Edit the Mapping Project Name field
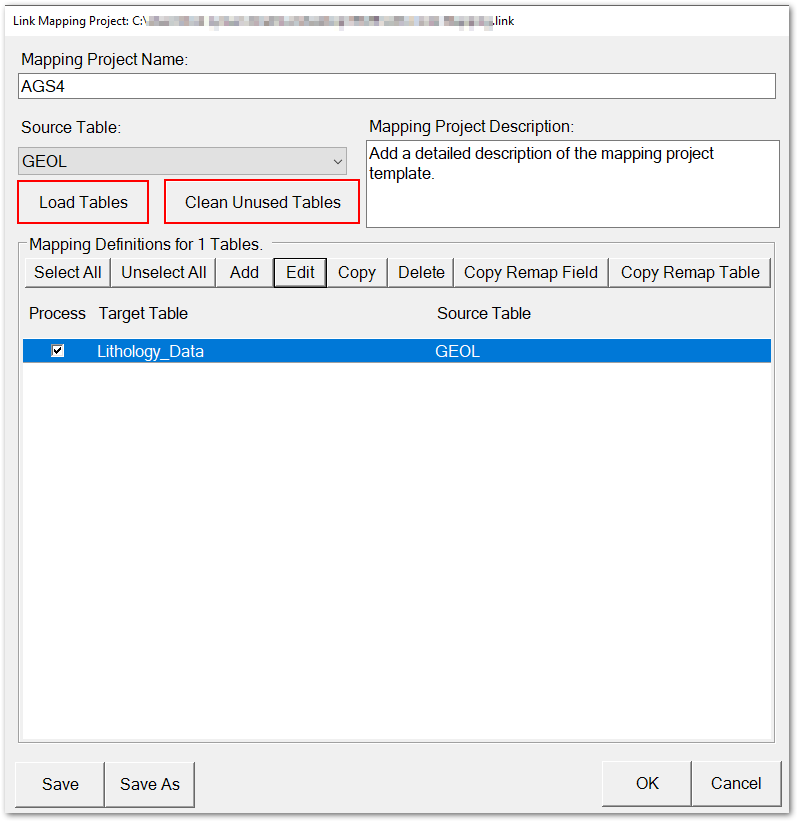Image resolution: width=798 pixels, height=822 pixels. [397, 86]
